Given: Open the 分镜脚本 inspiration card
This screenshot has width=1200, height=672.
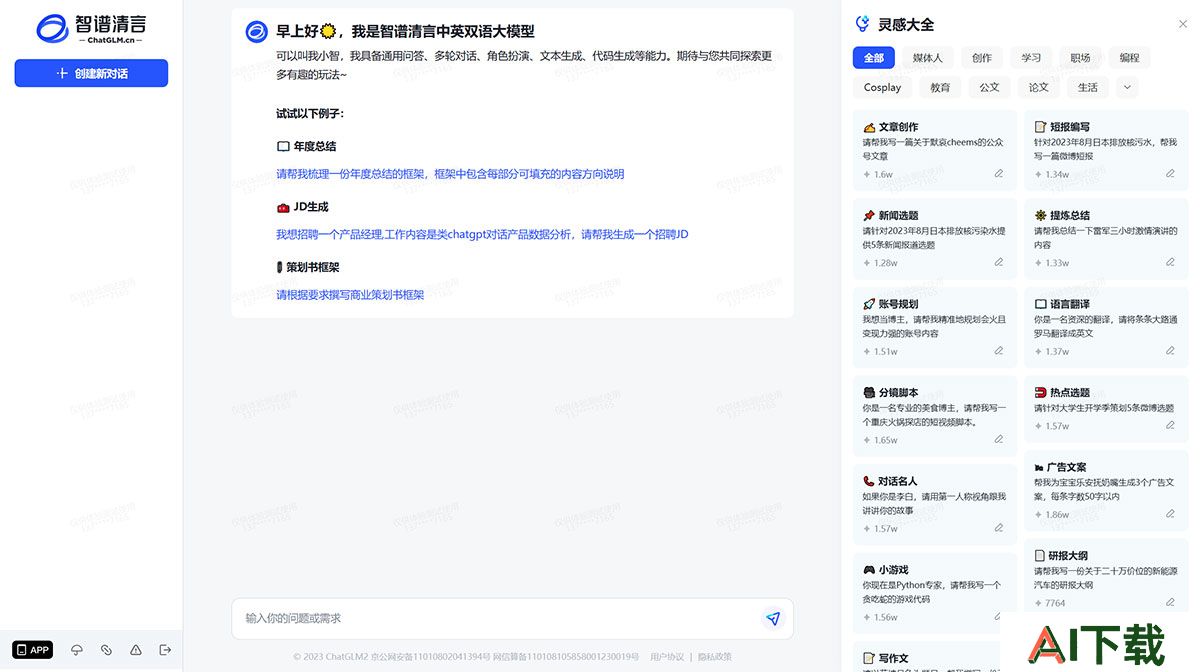Looking at the screenshot, I should 935,415.
